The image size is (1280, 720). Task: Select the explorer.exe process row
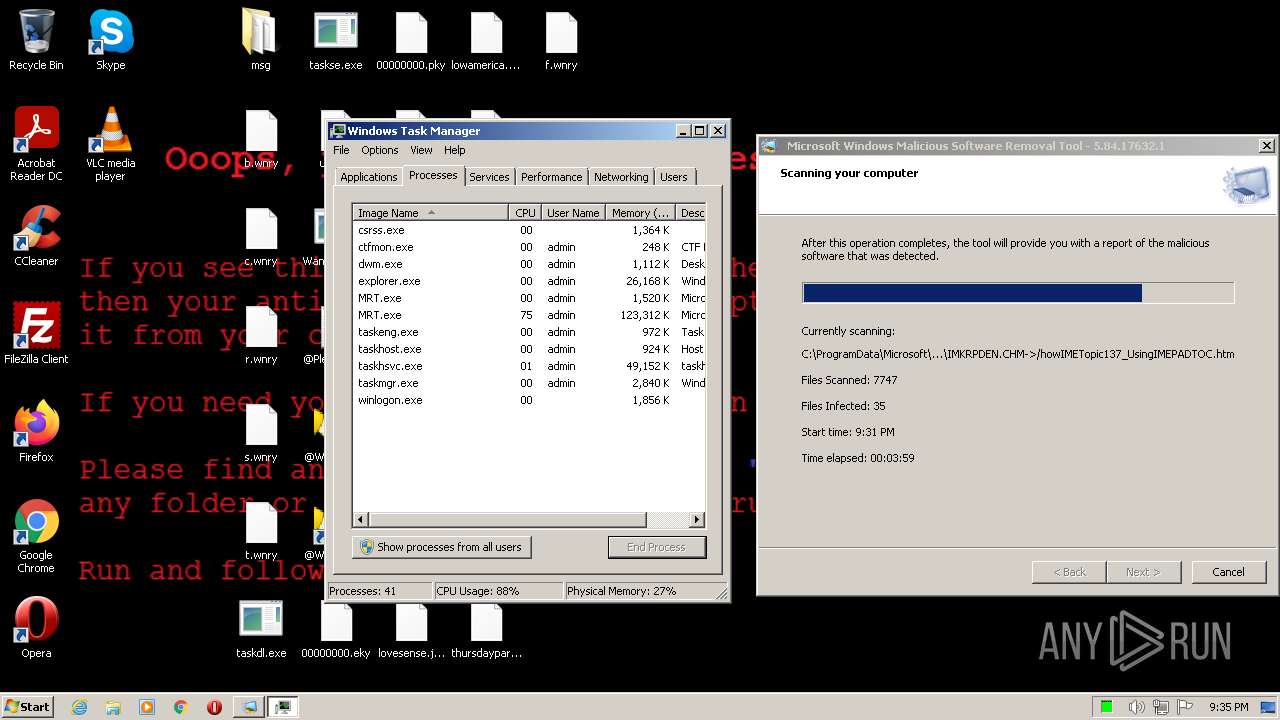coord(529,281)
